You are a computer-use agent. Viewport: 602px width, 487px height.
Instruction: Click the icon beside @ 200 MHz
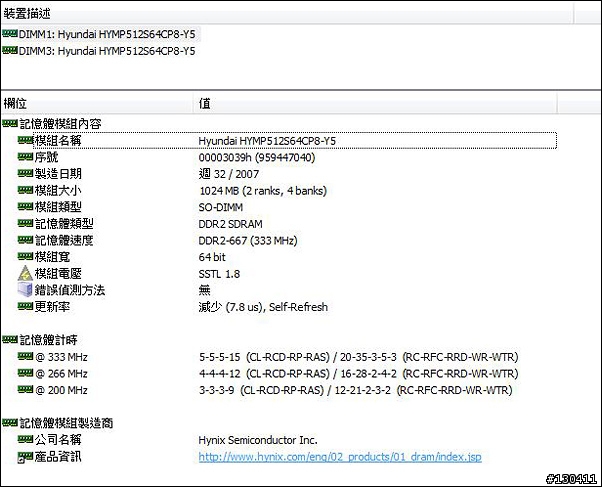25,390
